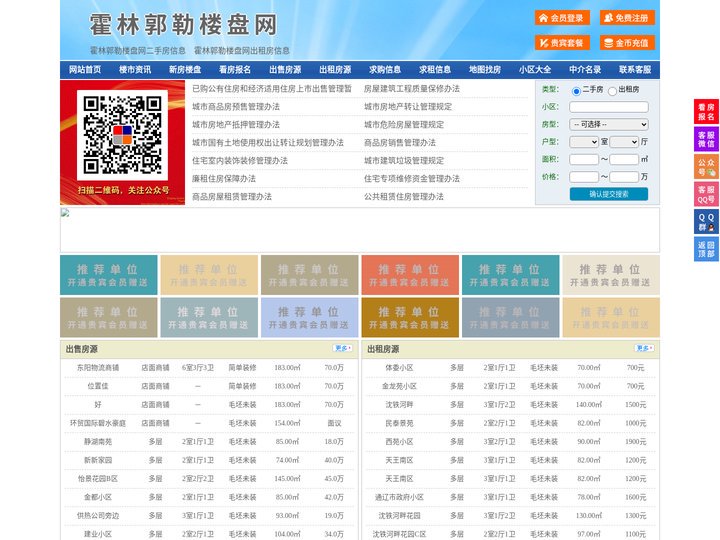The width and height of the screenshot is (720, 540).
Task: Open 东阳物流商铺 sale listing
Action: pyautogui.click(x=98, y=368)
